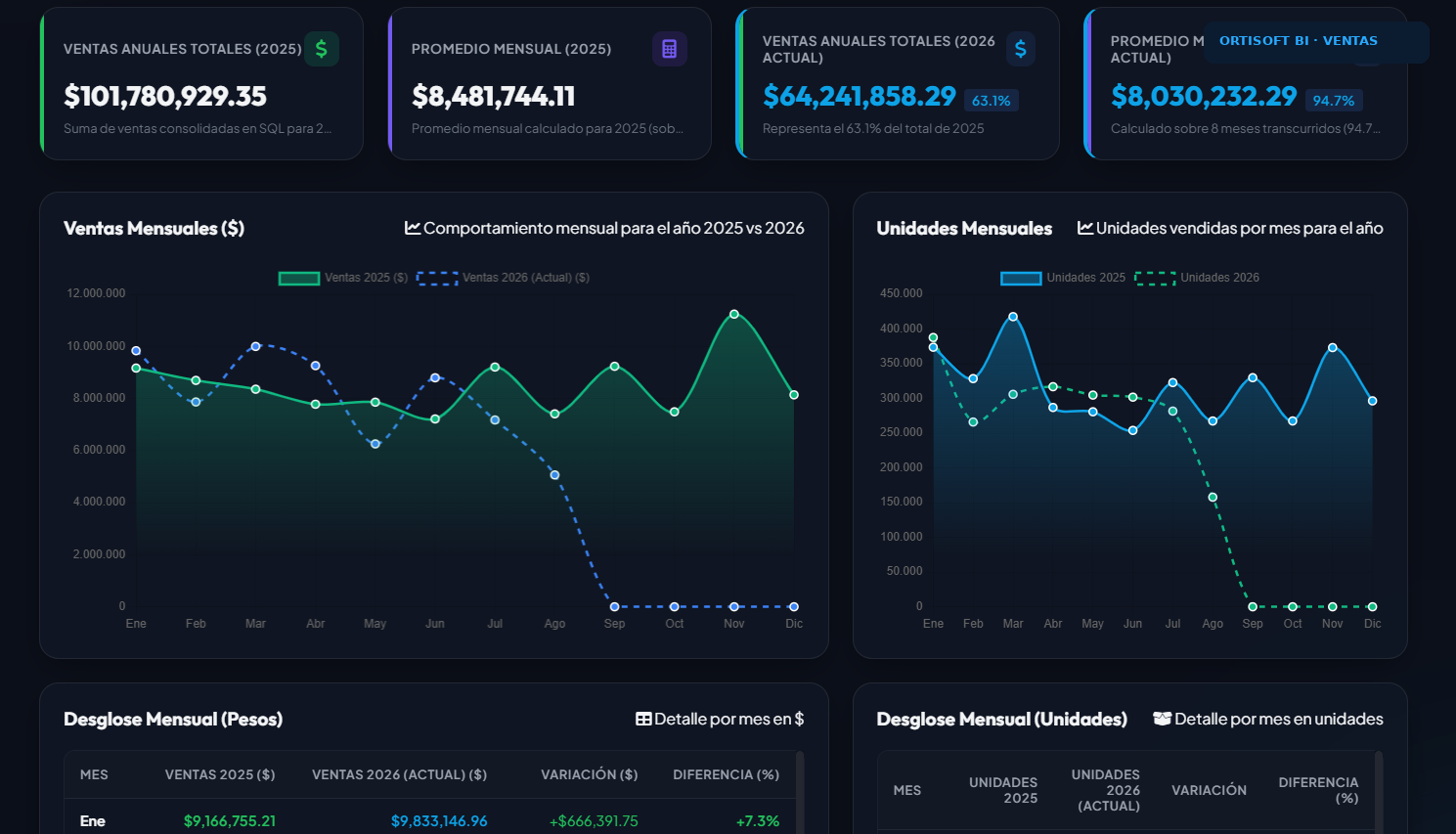The image size is (1456, 834).
Task: Click the $9,833,146.96 cell
Action: click(439, 821)
